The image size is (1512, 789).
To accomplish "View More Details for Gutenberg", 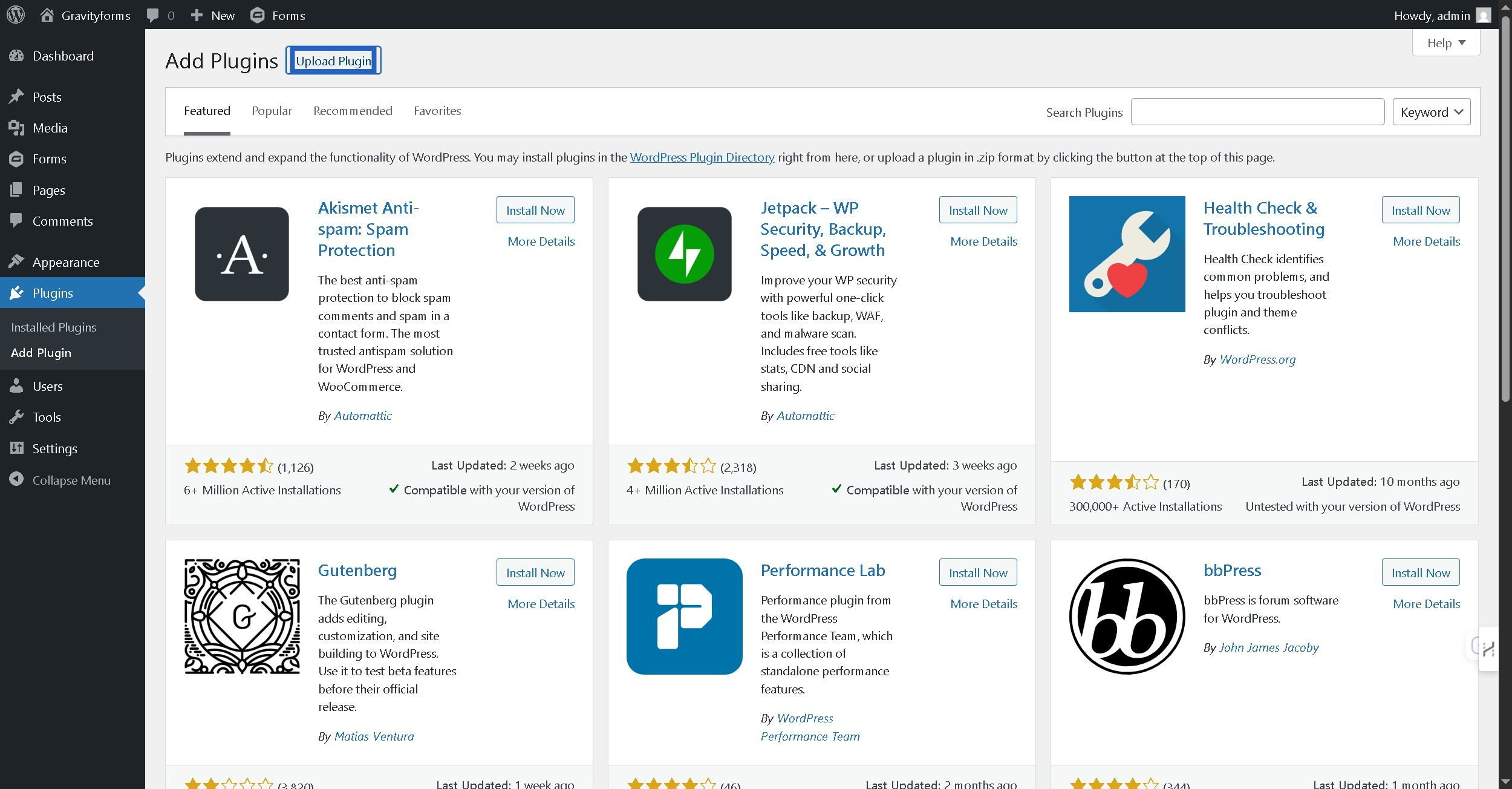I will click(541, 604).
